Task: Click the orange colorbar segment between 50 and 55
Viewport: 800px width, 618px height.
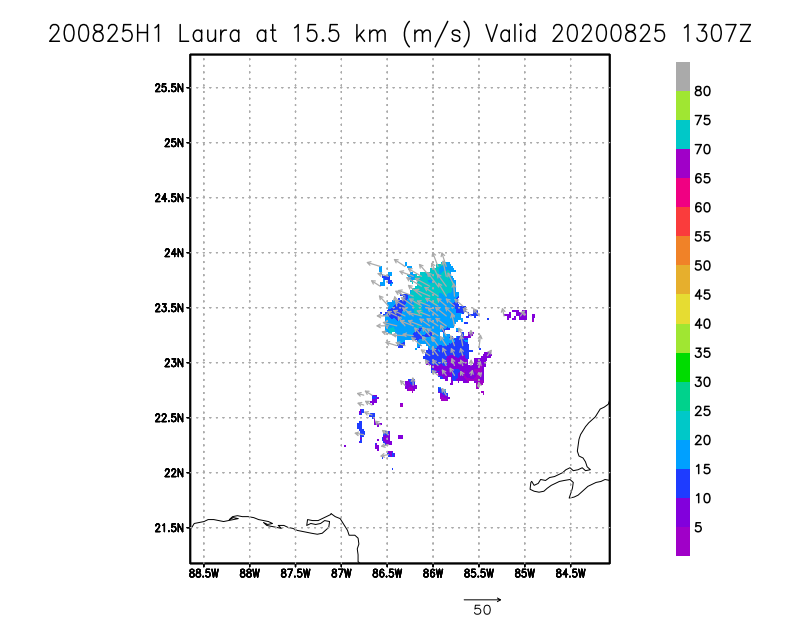Action: point(683,251)
